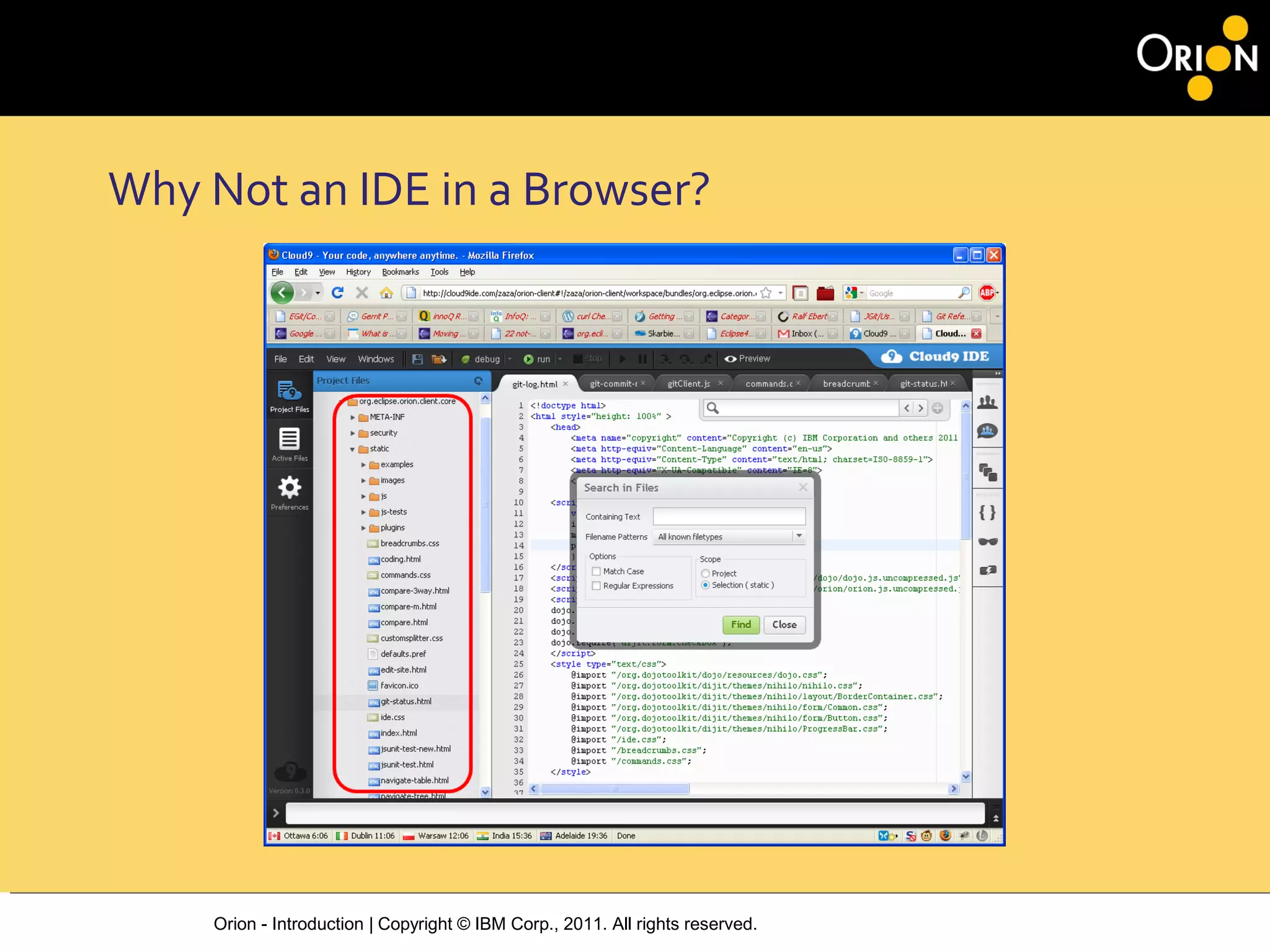Image resolution: width=1270 pixels, height=952 pixels.
Task: Click the editor horizontal scrollbar thumb
Action: click(x=615, y=789)
